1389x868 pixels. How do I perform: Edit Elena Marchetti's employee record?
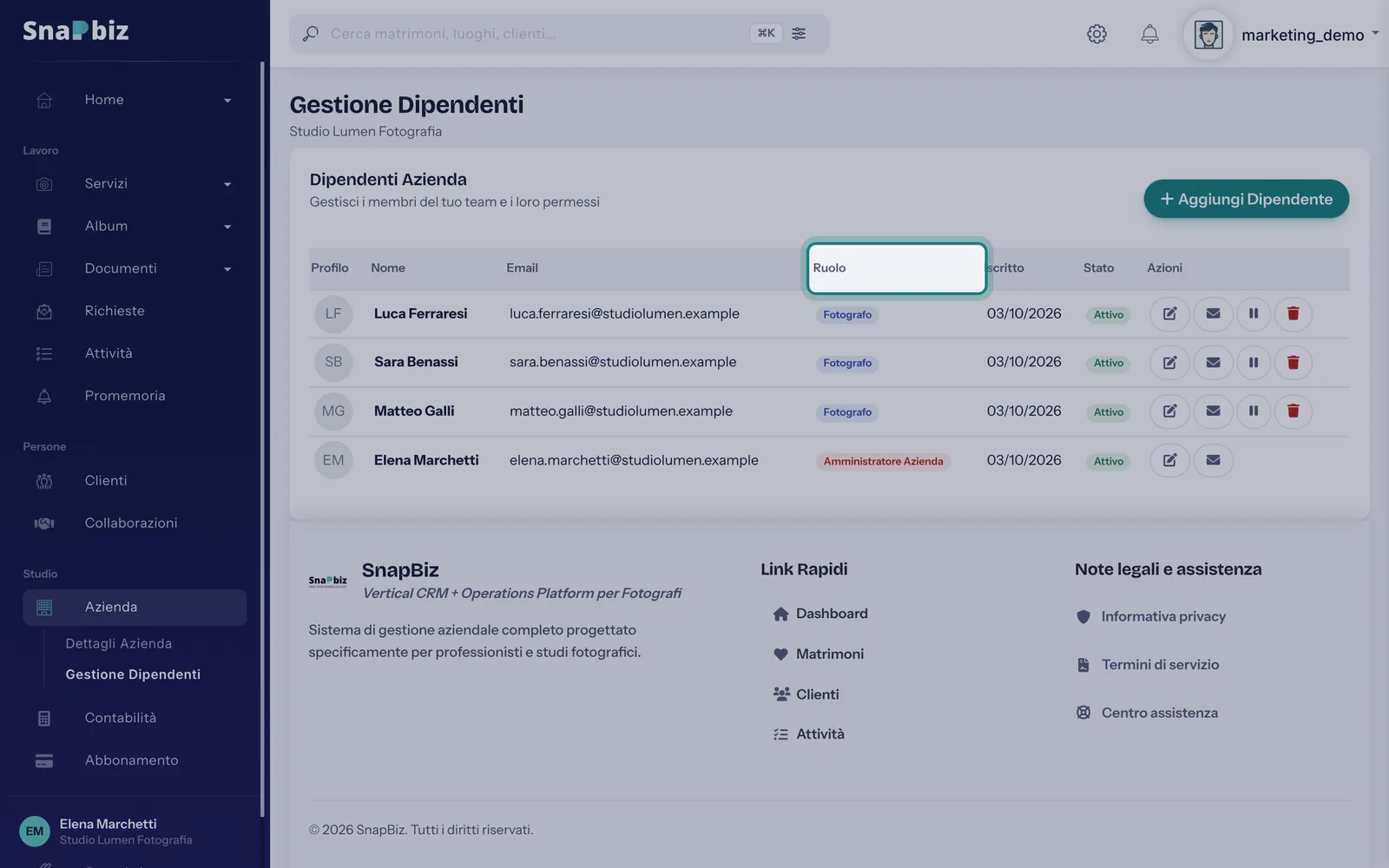click(1169, 460)
